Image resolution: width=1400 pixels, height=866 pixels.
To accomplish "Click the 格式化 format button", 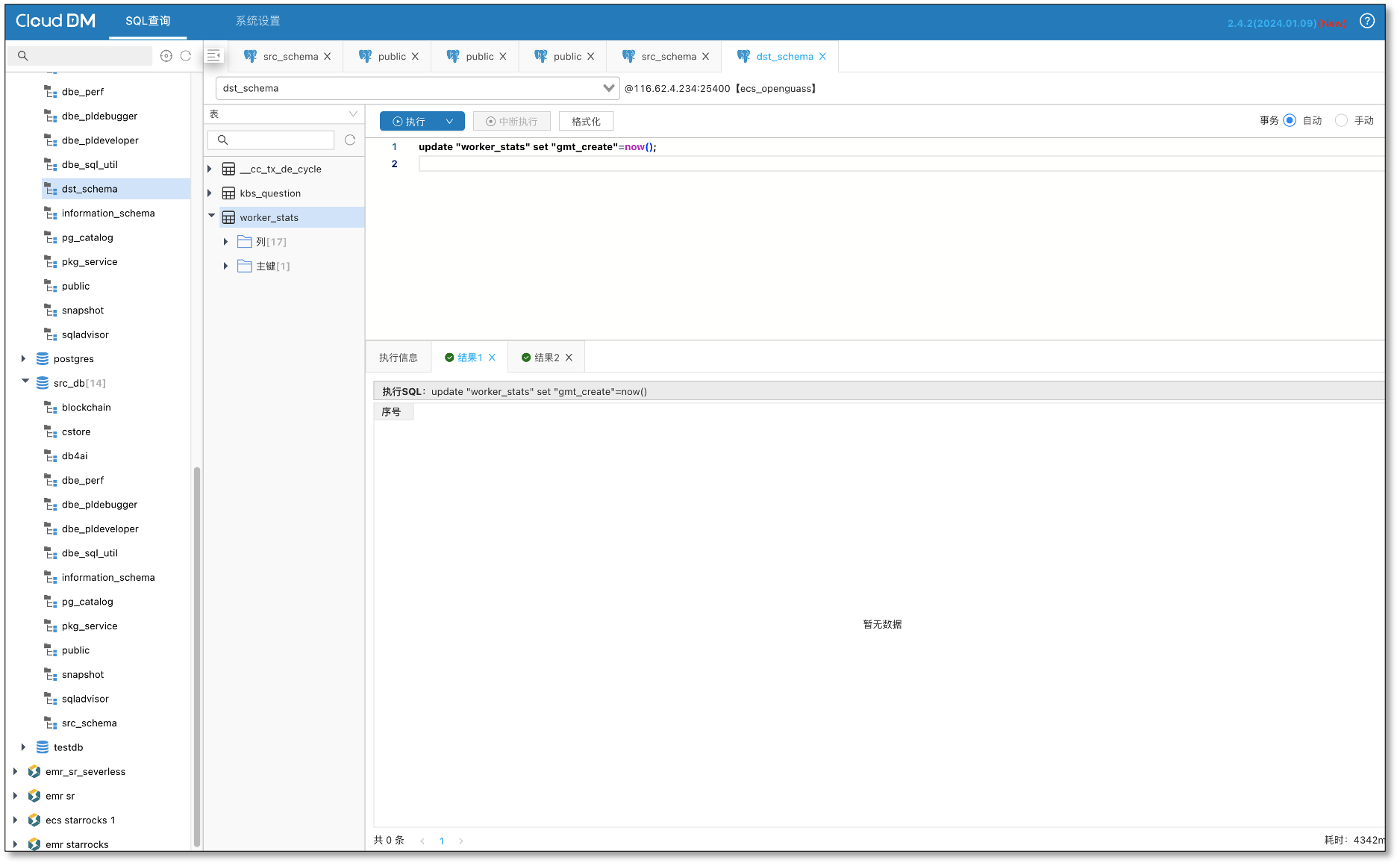I will coord(586,122).
